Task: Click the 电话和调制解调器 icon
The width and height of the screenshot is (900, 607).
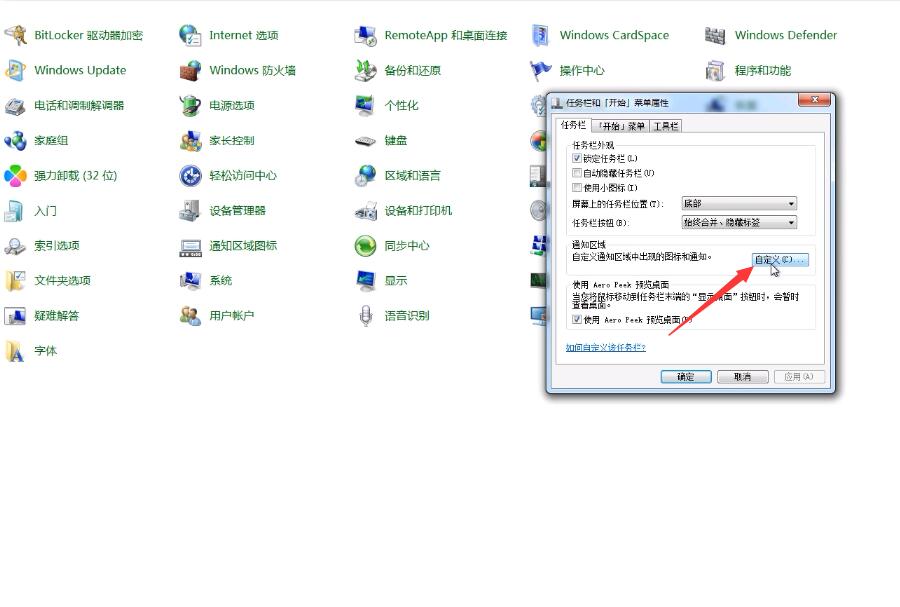Action: point(15,106)
